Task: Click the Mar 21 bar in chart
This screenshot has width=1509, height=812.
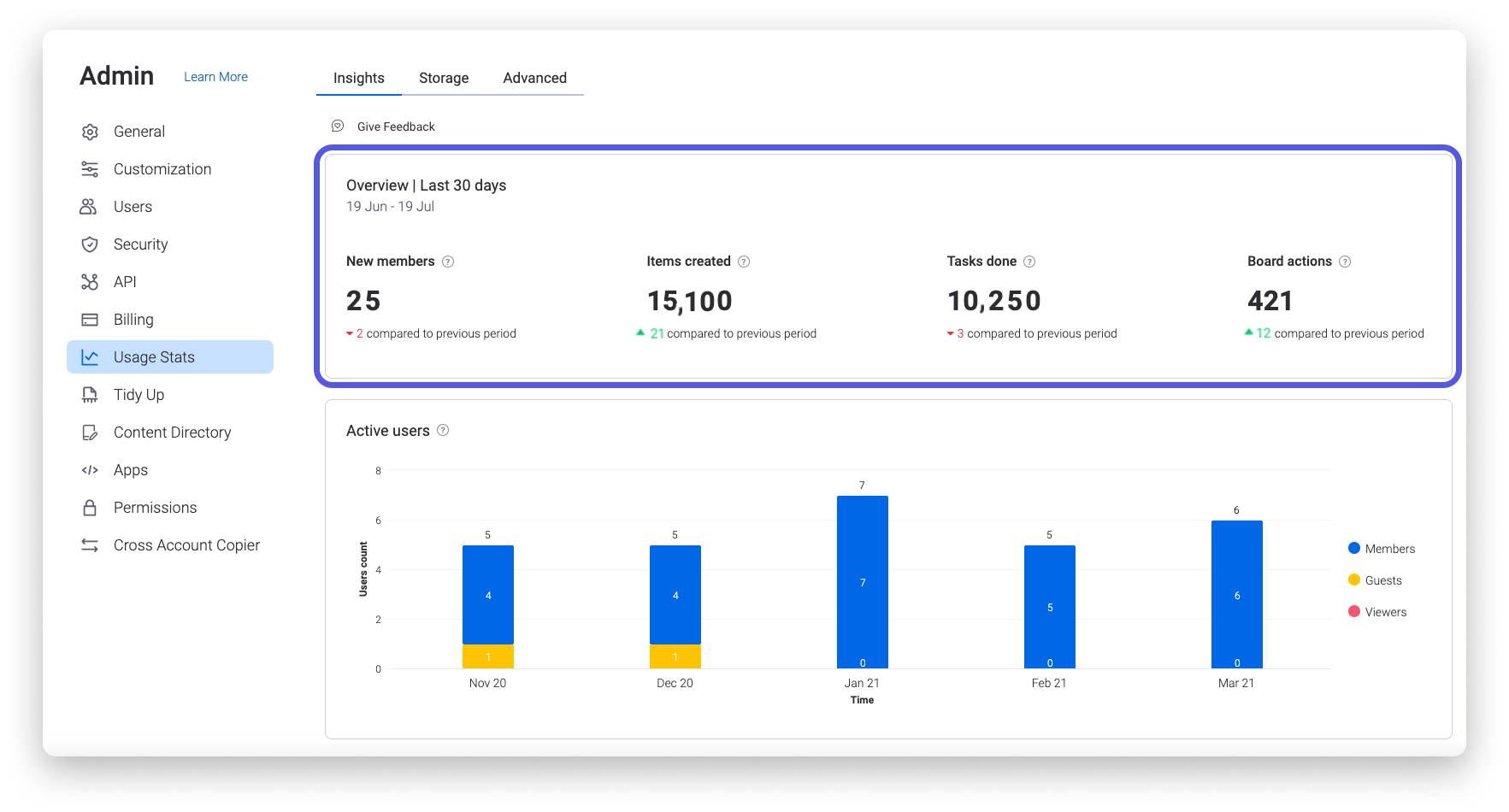Action: click(1237, 595)
